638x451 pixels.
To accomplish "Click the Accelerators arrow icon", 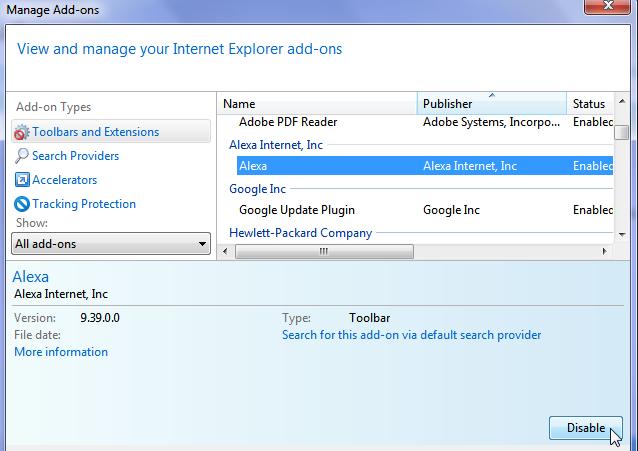I will pos(22,180).
